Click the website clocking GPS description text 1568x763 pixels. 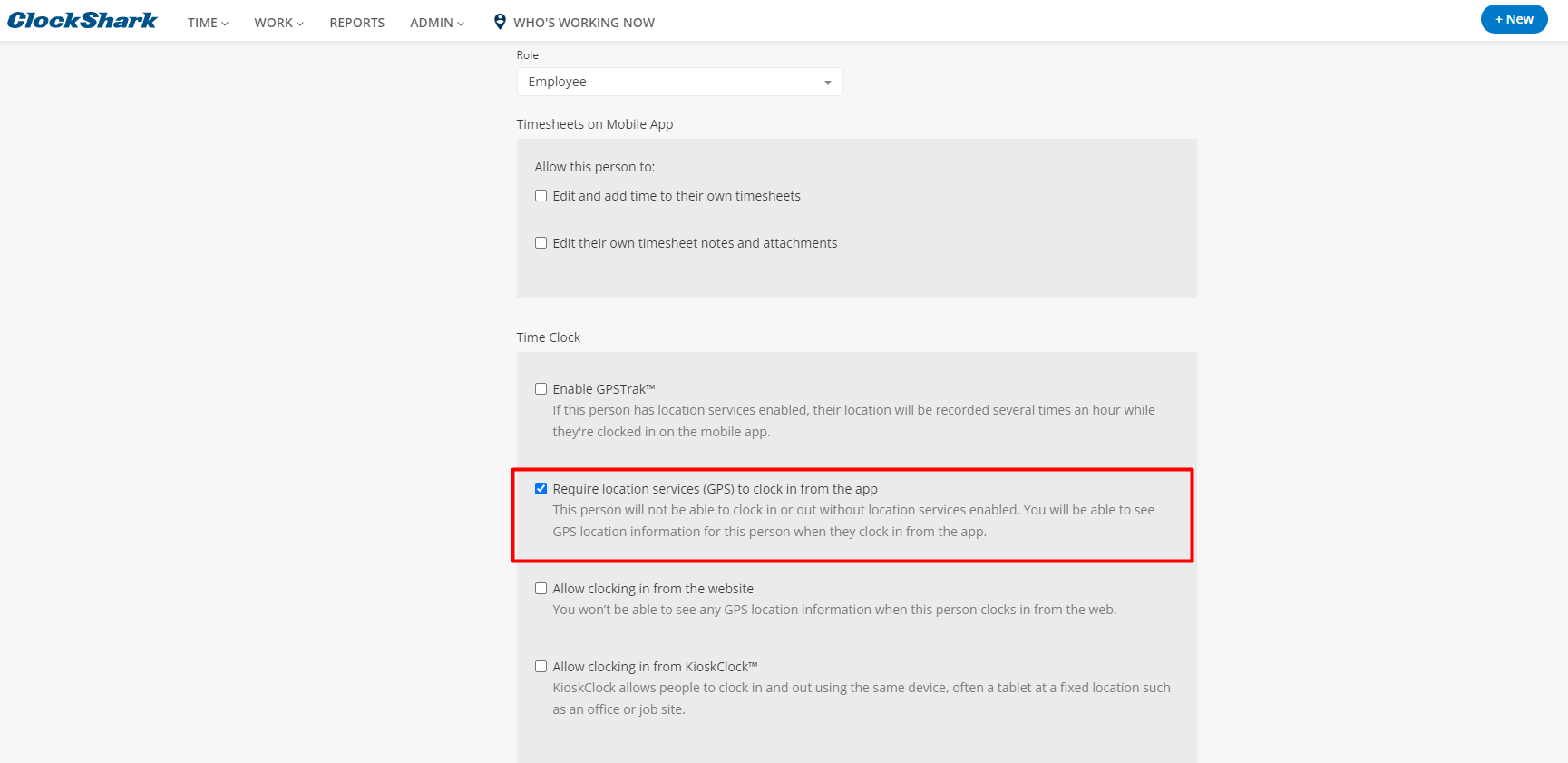[x=834, y=610]
